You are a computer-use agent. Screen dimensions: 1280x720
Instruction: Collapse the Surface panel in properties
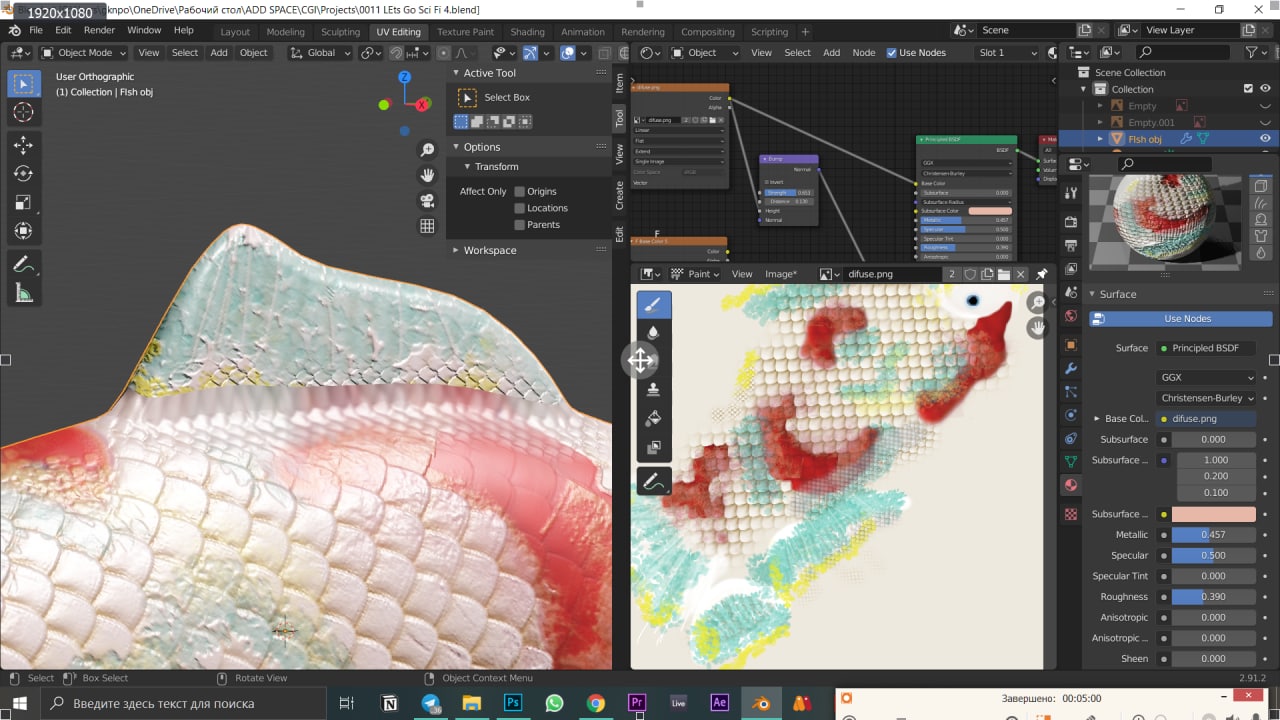tap(1092, 294)
